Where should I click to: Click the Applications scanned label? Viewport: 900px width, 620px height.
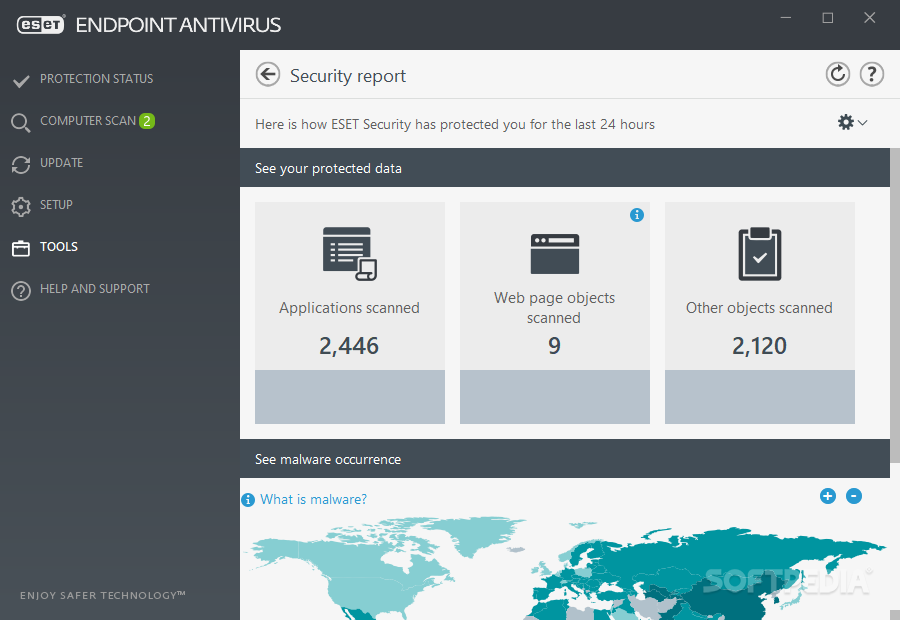pyautogui.click(x=350, y=308)
